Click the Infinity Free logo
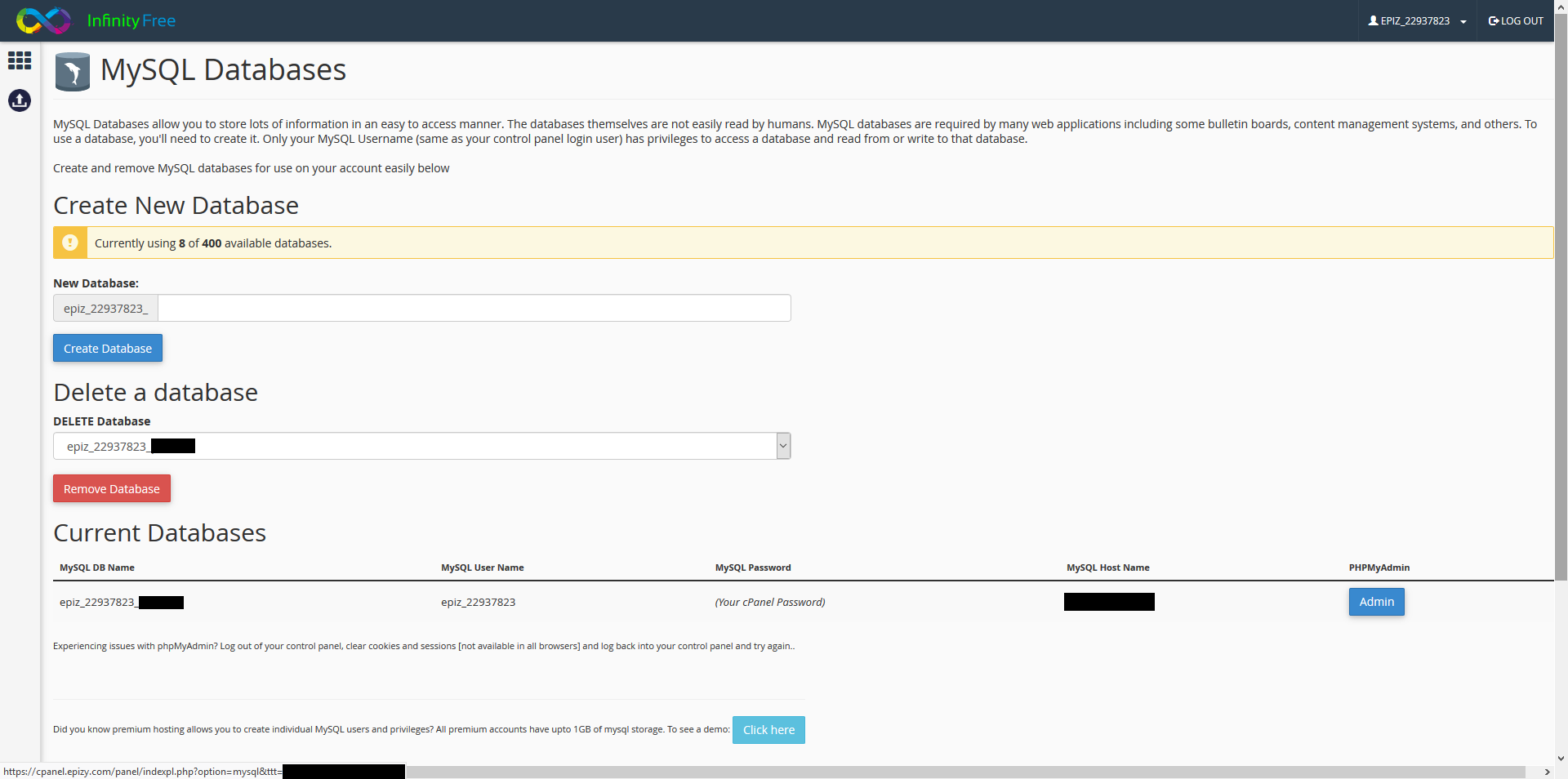The width and height of the screenshot is (1568, 779). (42, 20)
